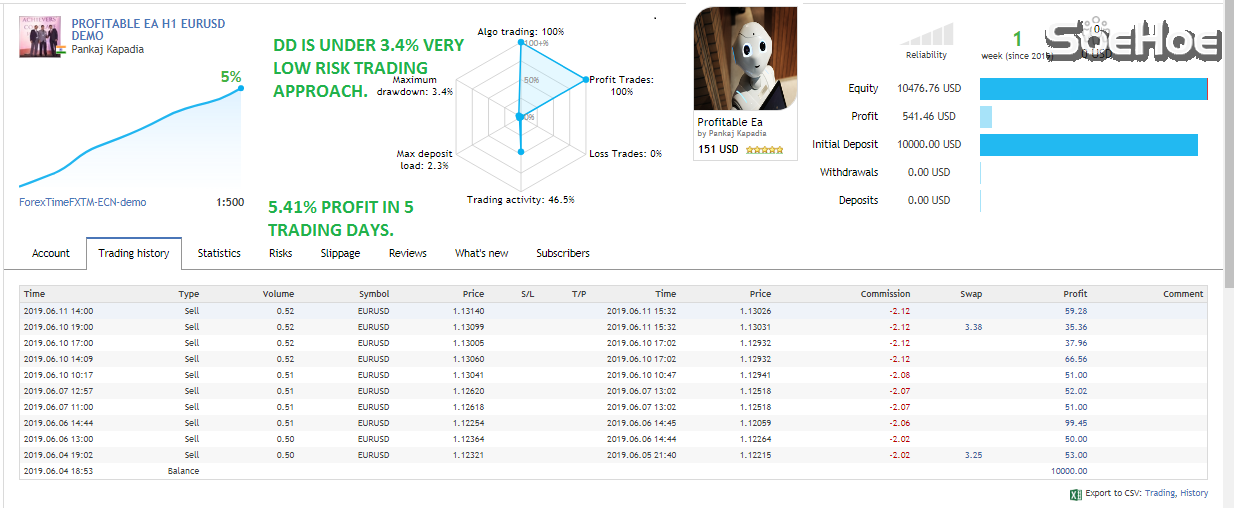1234x508 pixels.
Task: View the Subscribers tab
Action: coord(562,254)
